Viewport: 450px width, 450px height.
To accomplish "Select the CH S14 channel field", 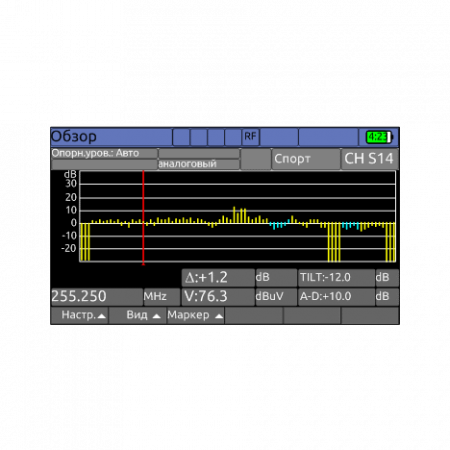I will pos(369,159).
